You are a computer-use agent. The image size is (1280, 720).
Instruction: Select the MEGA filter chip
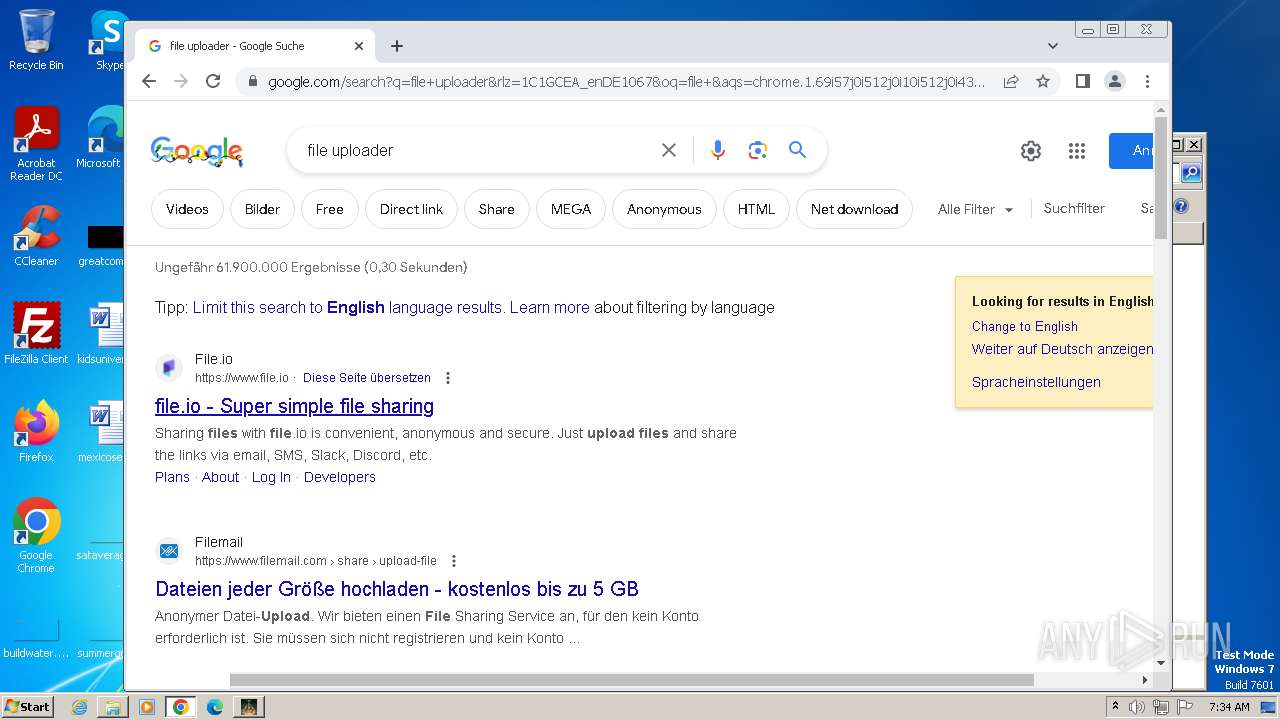pos(571,209)
